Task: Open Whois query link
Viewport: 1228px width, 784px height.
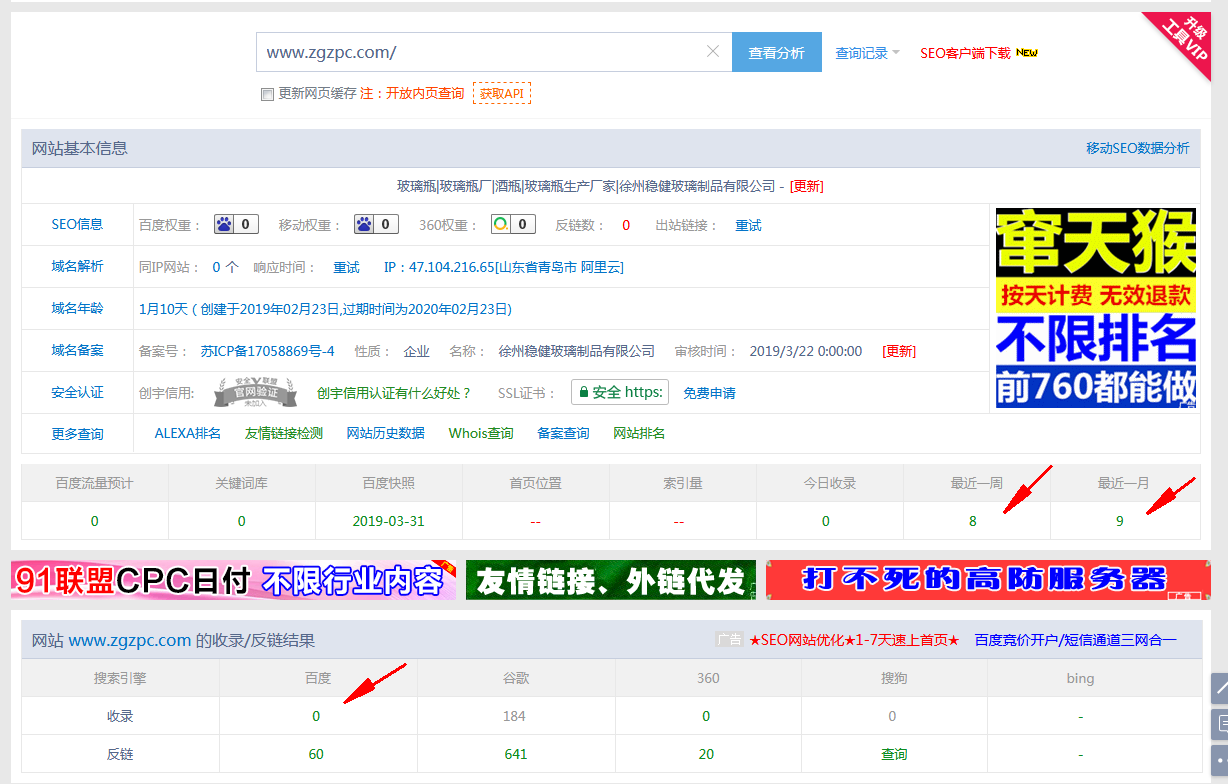Action: point(481,433)
